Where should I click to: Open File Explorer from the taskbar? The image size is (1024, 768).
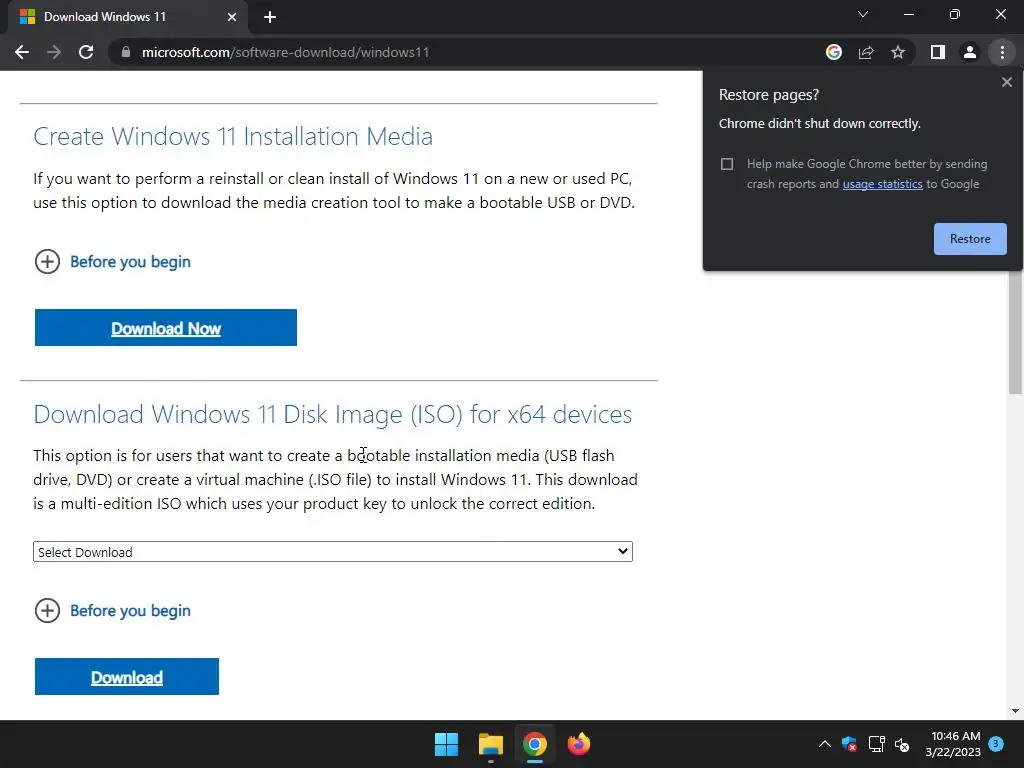click(x=490, y=744)
